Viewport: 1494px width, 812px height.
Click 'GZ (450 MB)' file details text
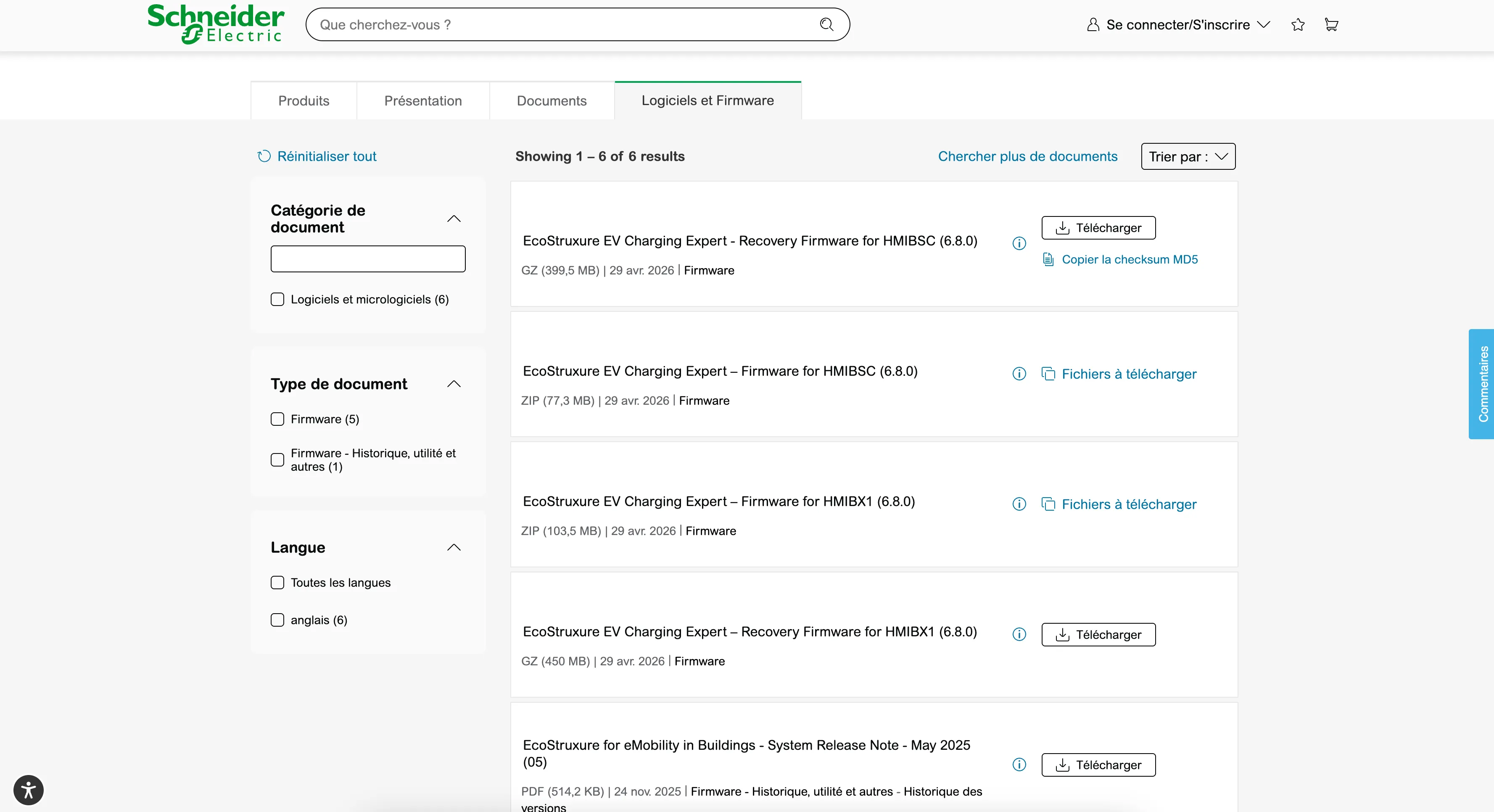556,661
